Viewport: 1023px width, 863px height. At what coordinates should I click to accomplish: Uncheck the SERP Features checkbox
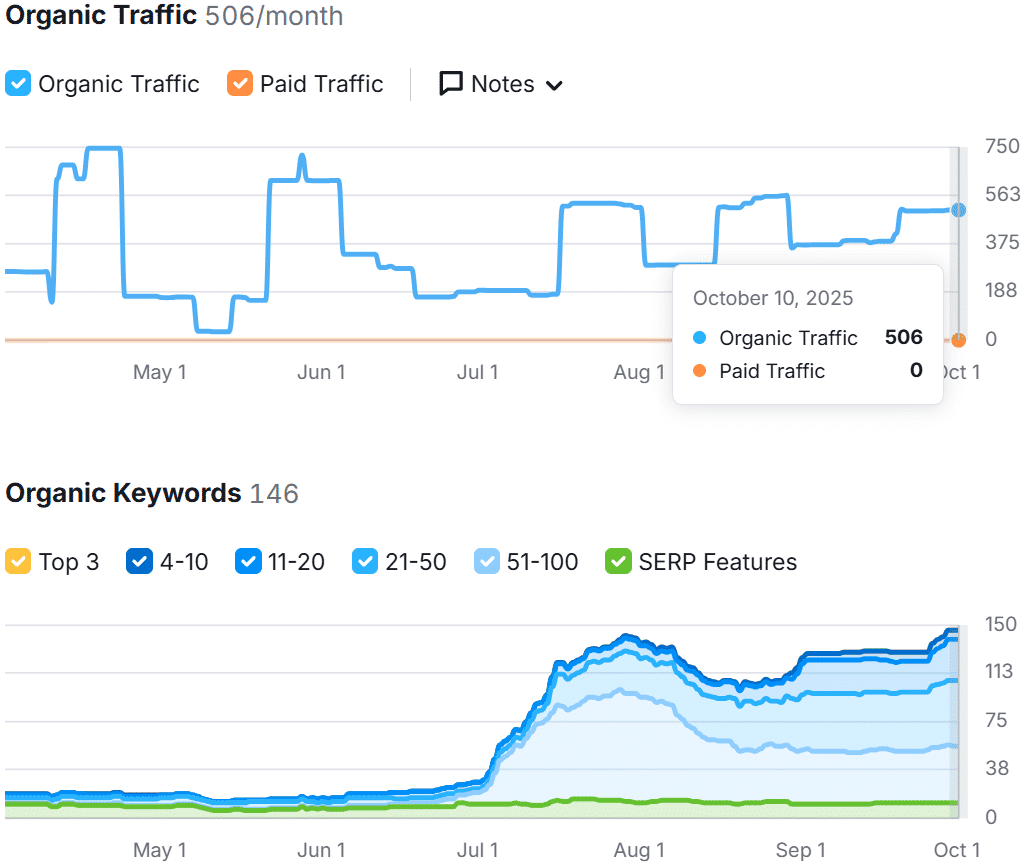tap(619, 562)
